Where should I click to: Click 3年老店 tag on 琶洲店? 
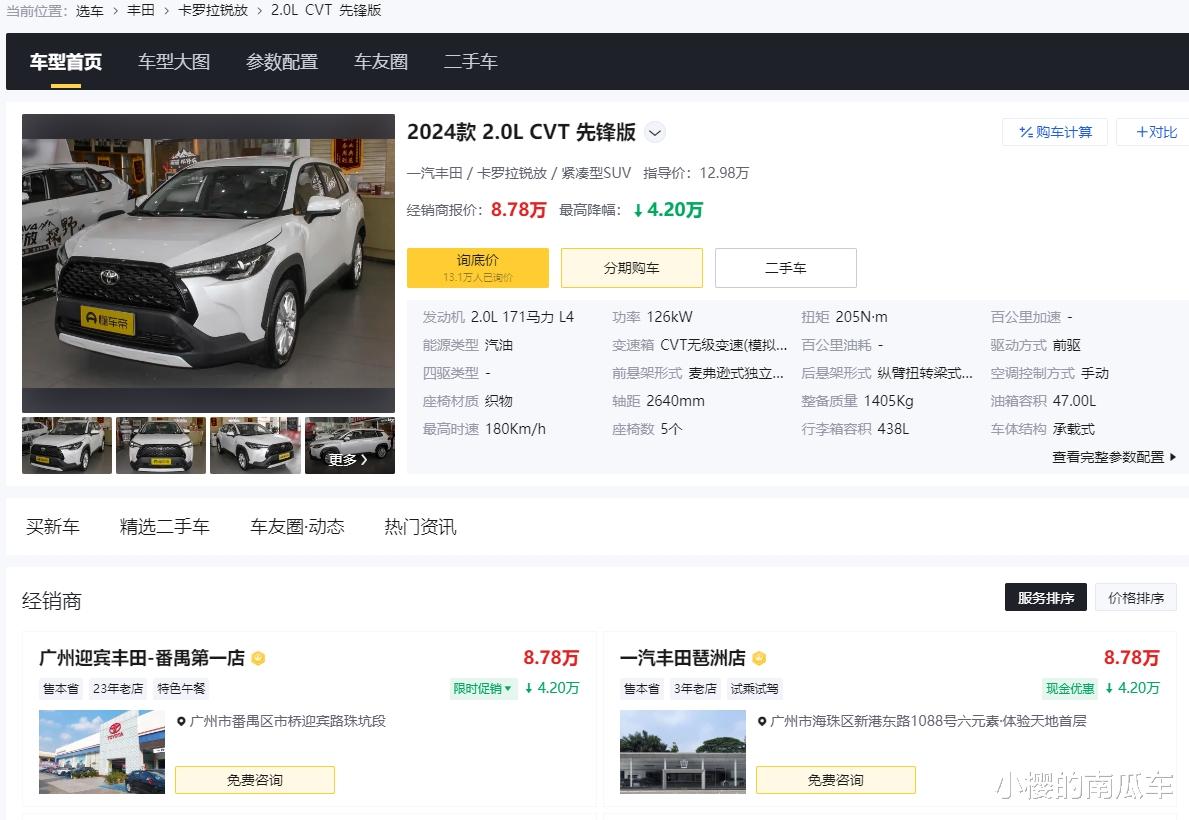pyautogui.click(x=695, y=689)
